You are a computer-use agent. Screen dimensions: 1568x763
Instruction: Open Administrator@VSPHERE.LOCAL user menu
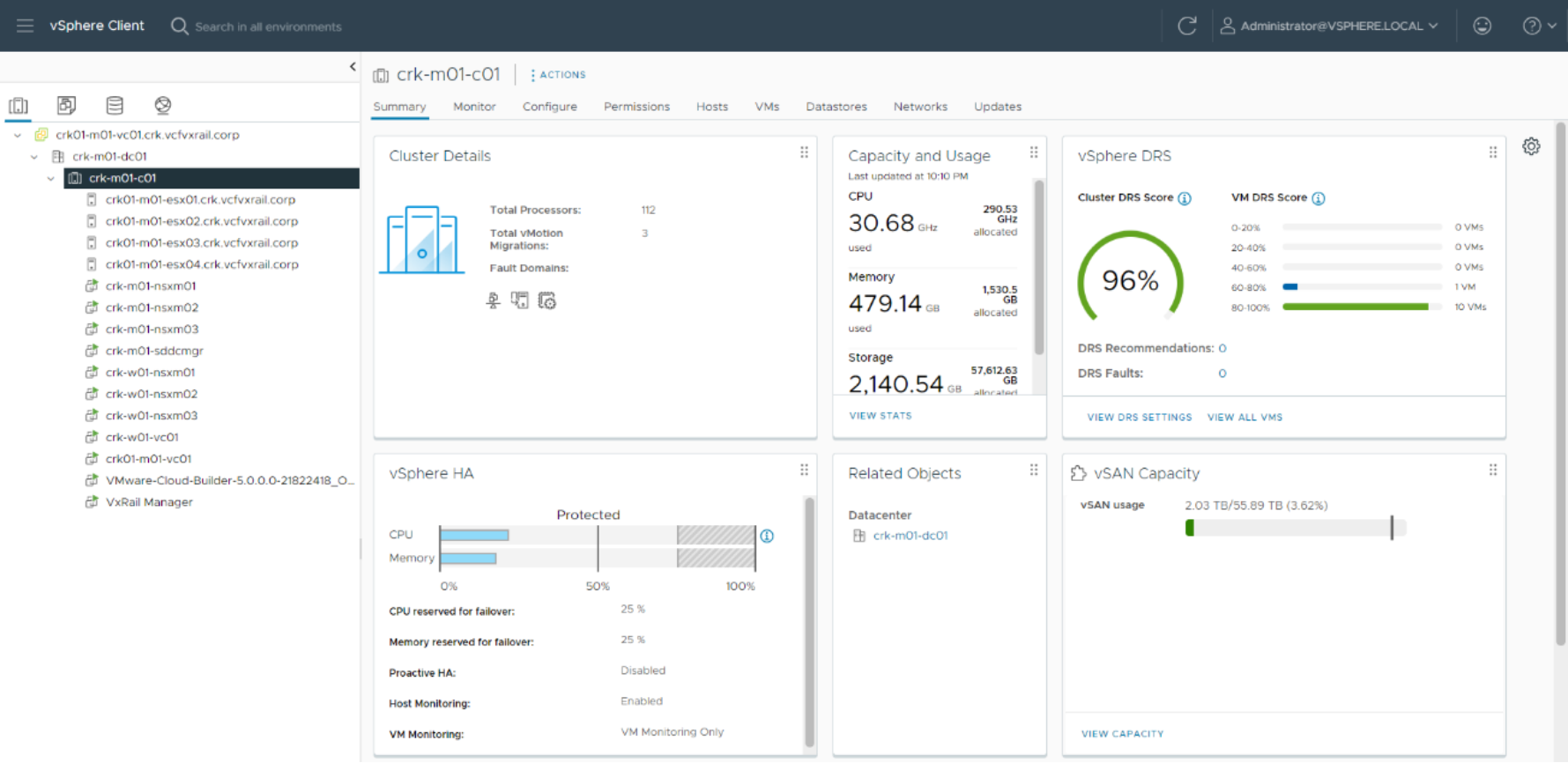[x=1329, y=26]
